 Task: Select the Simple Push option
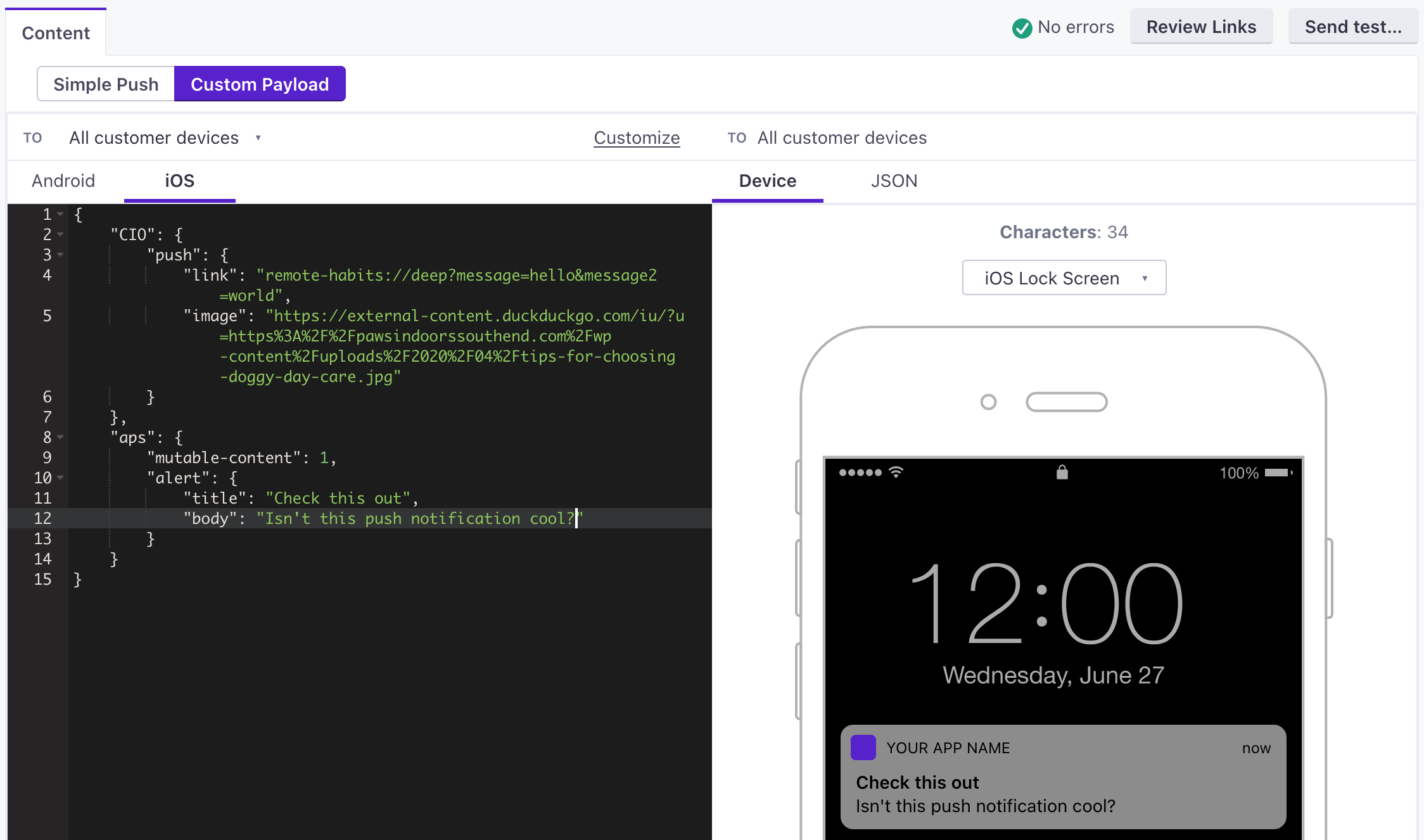click(x=106, y=84)
